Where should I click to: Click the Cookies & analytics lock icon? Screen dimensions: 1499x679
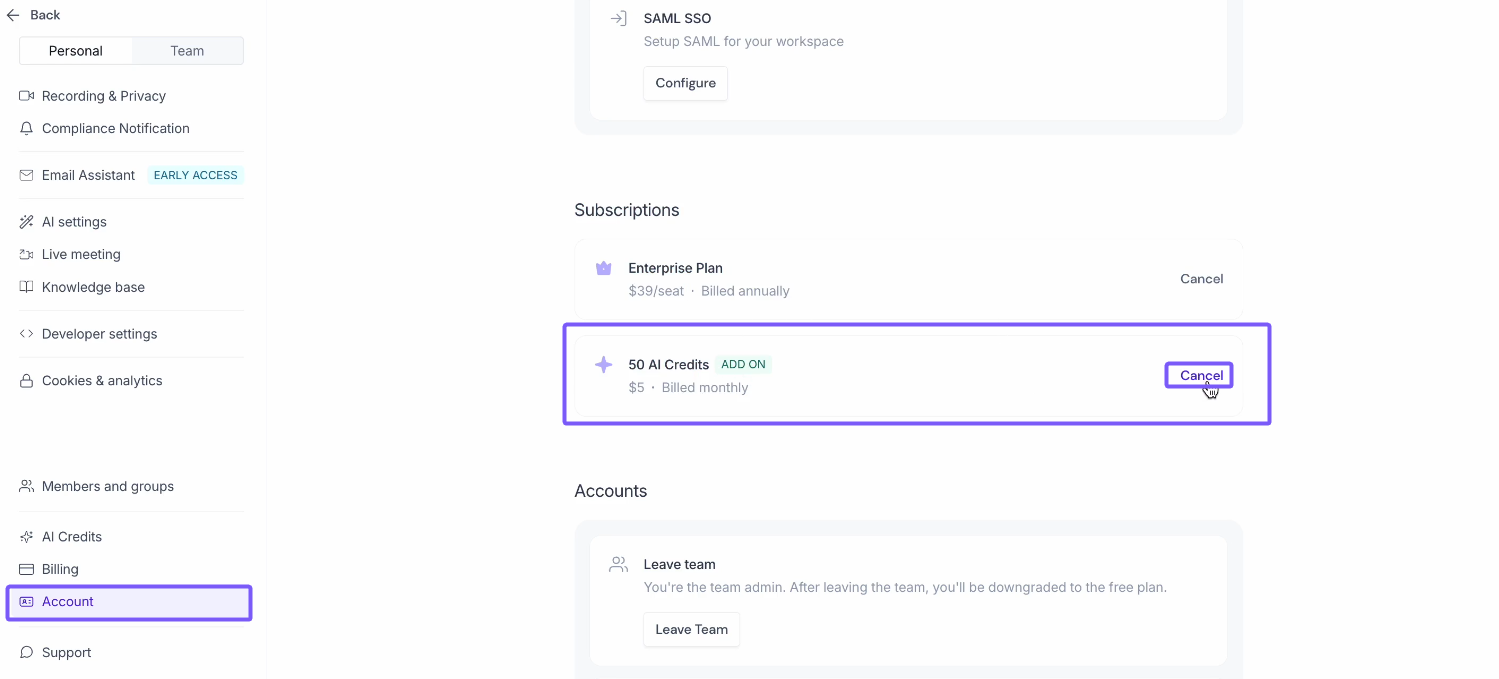tap(27, 381)
